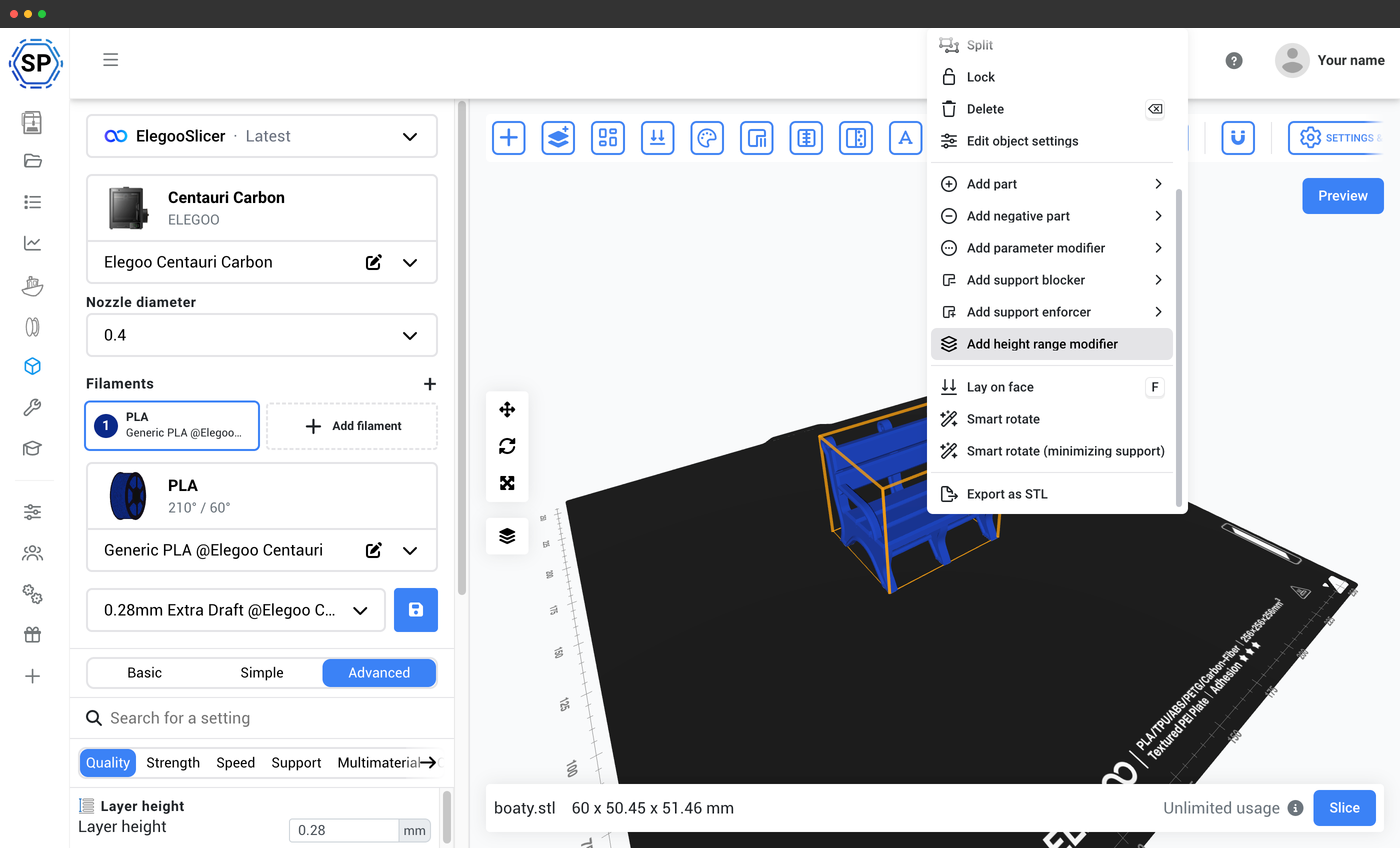Click the arrange objects grid toolbar icon
The width and height of the screenshot is (1400, 848).
point(608,138)
